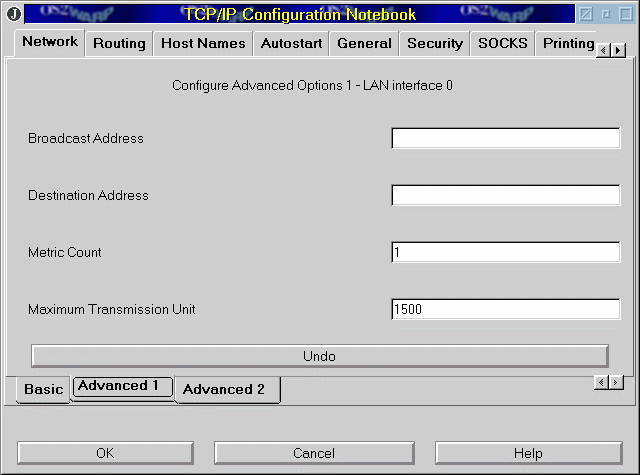Click the Broadcast Address label
Screen dimensions: 640x475
(x=86, y=138)
